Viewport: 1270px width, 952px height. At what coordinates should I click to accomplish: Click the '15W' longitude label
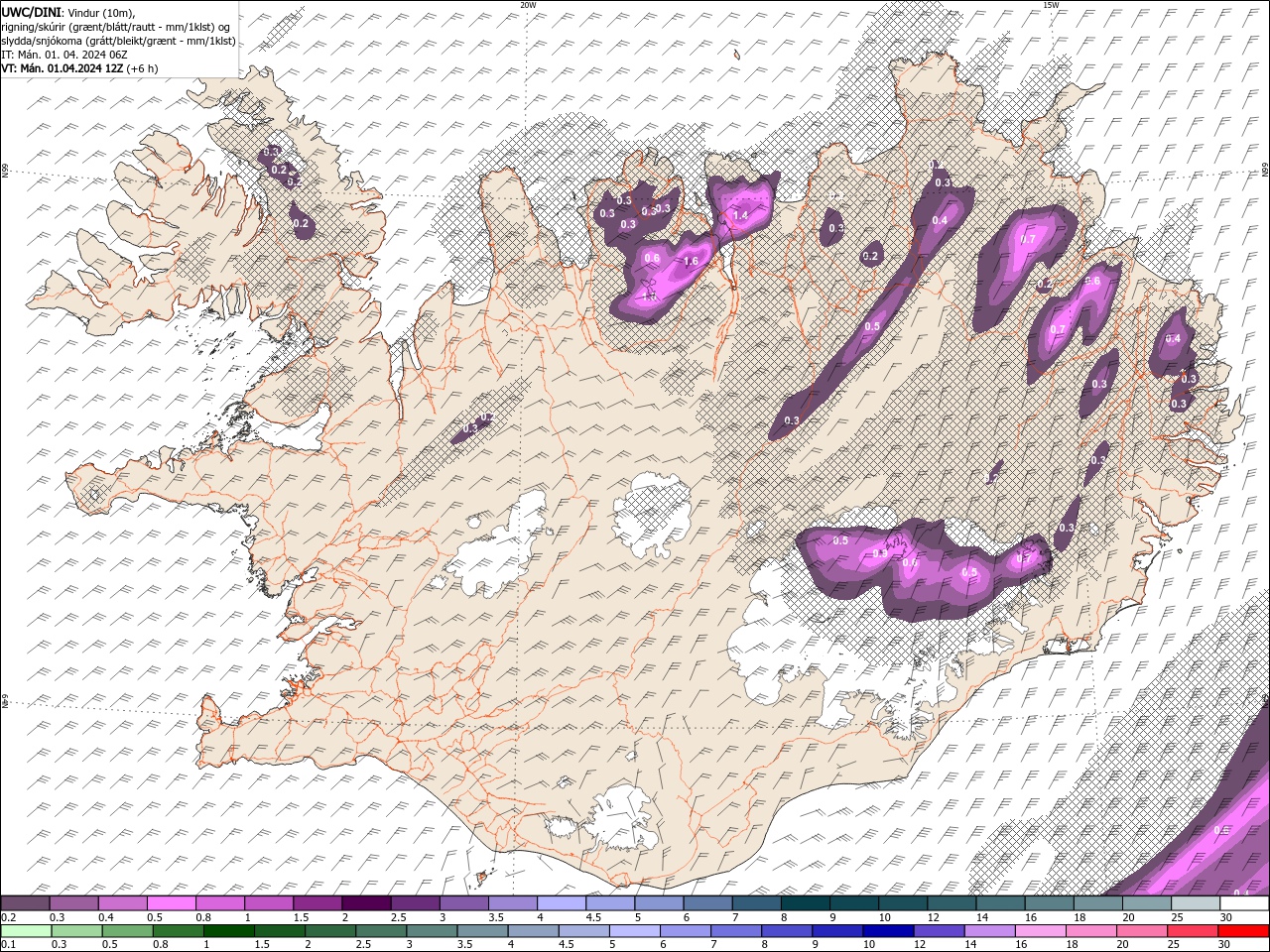point(1051,5)
